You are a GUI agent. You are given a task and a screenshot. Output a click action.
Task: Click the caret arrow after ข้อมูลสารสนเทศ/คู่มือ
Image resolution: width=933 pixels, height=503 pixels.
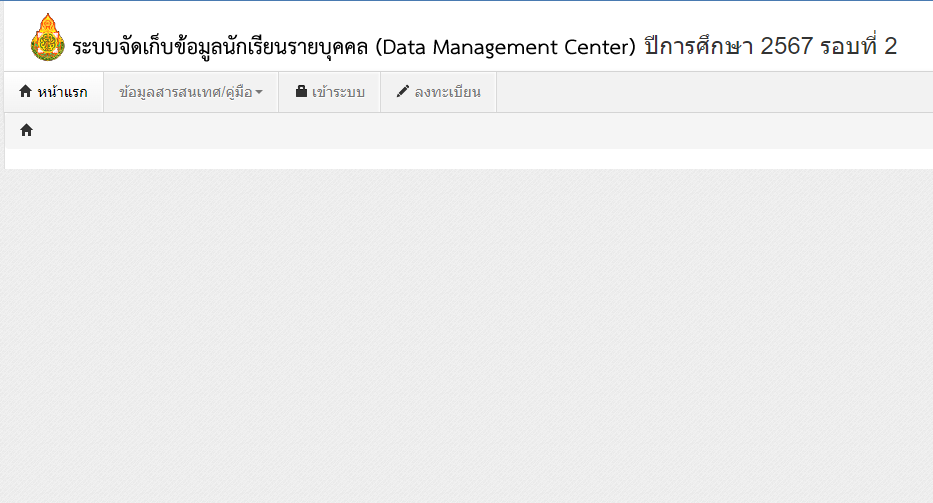click(x=259, y=93)
